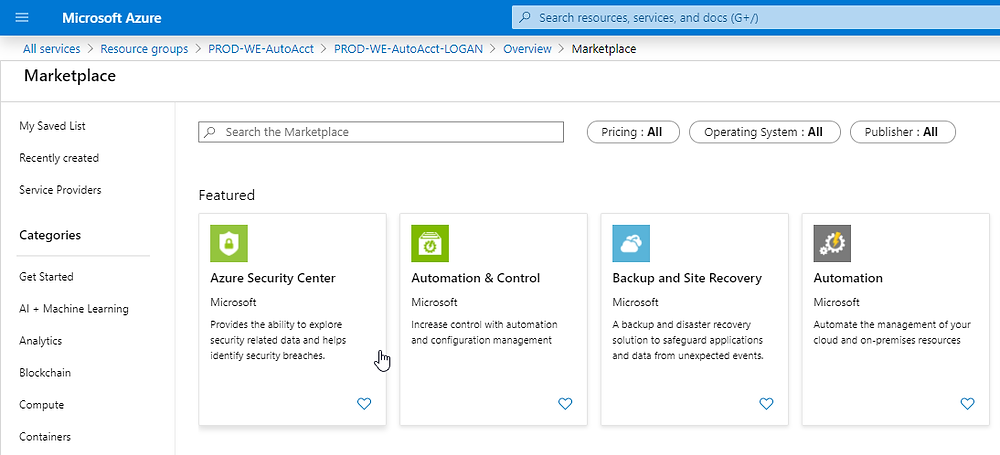Image resolution: width=1000 pixels, height=455 pixels.
Task: Choose the Analytics category
Action: pyautogui.click(x=40, y=340)
